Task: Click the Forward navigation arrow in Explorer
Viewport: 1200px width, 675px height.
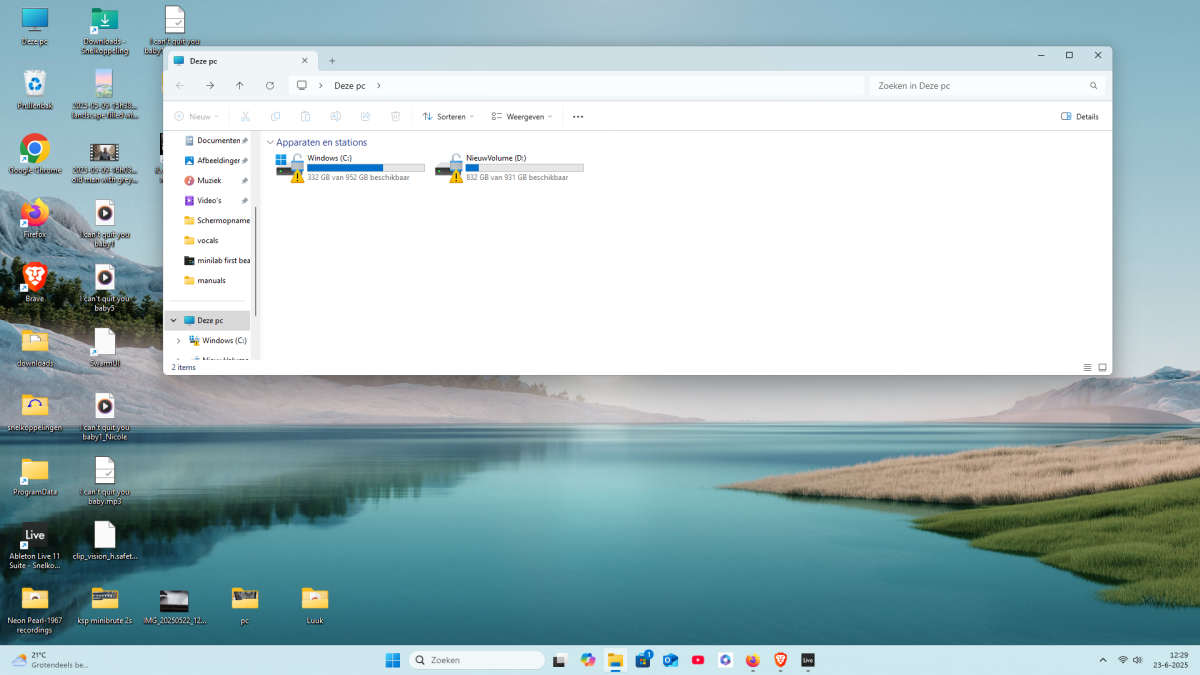Action: pos(210,86)
